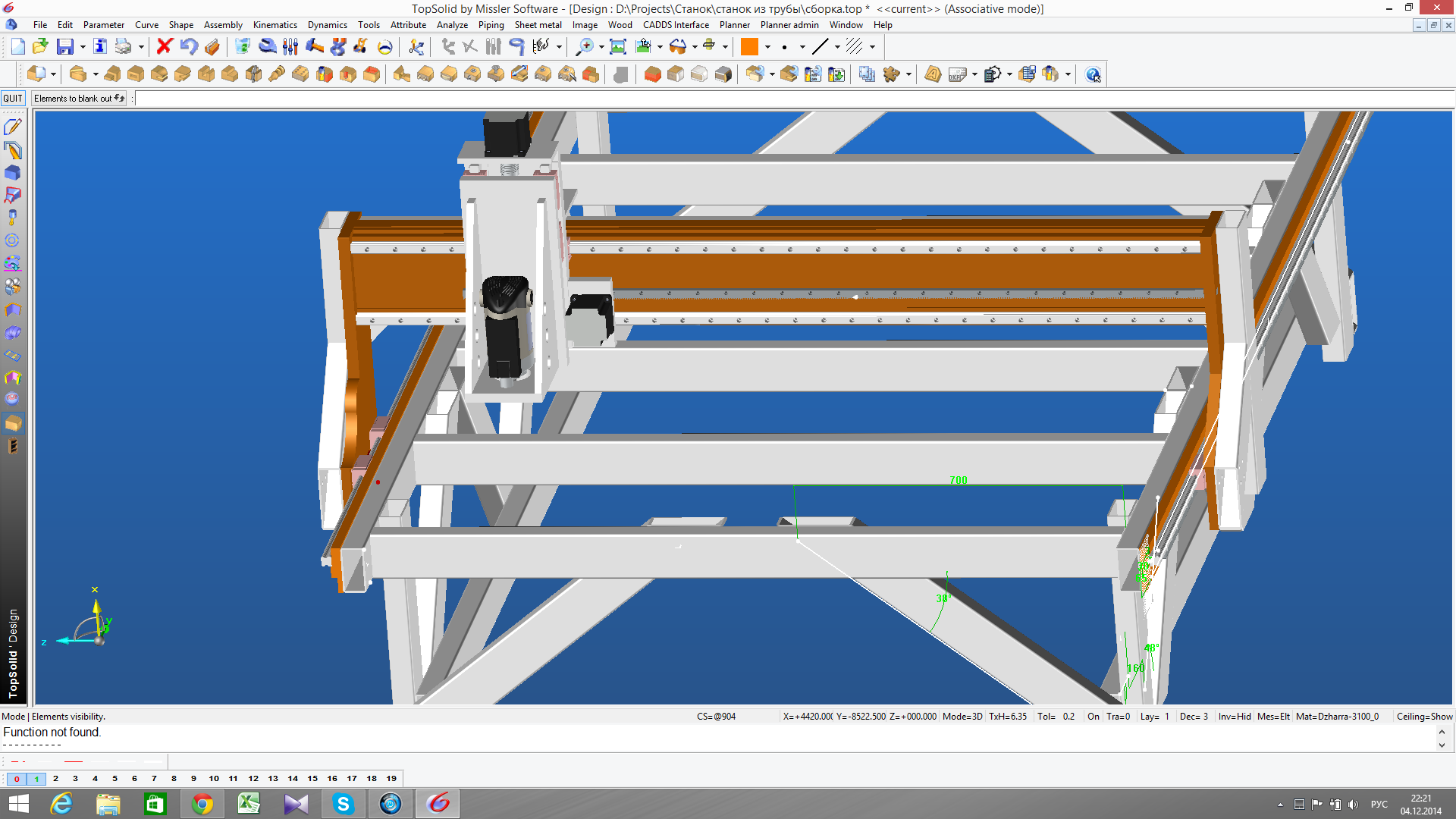Open dropdown arrow beside orange color swatch
1456x819 pixels.
(x=767, y=47)
